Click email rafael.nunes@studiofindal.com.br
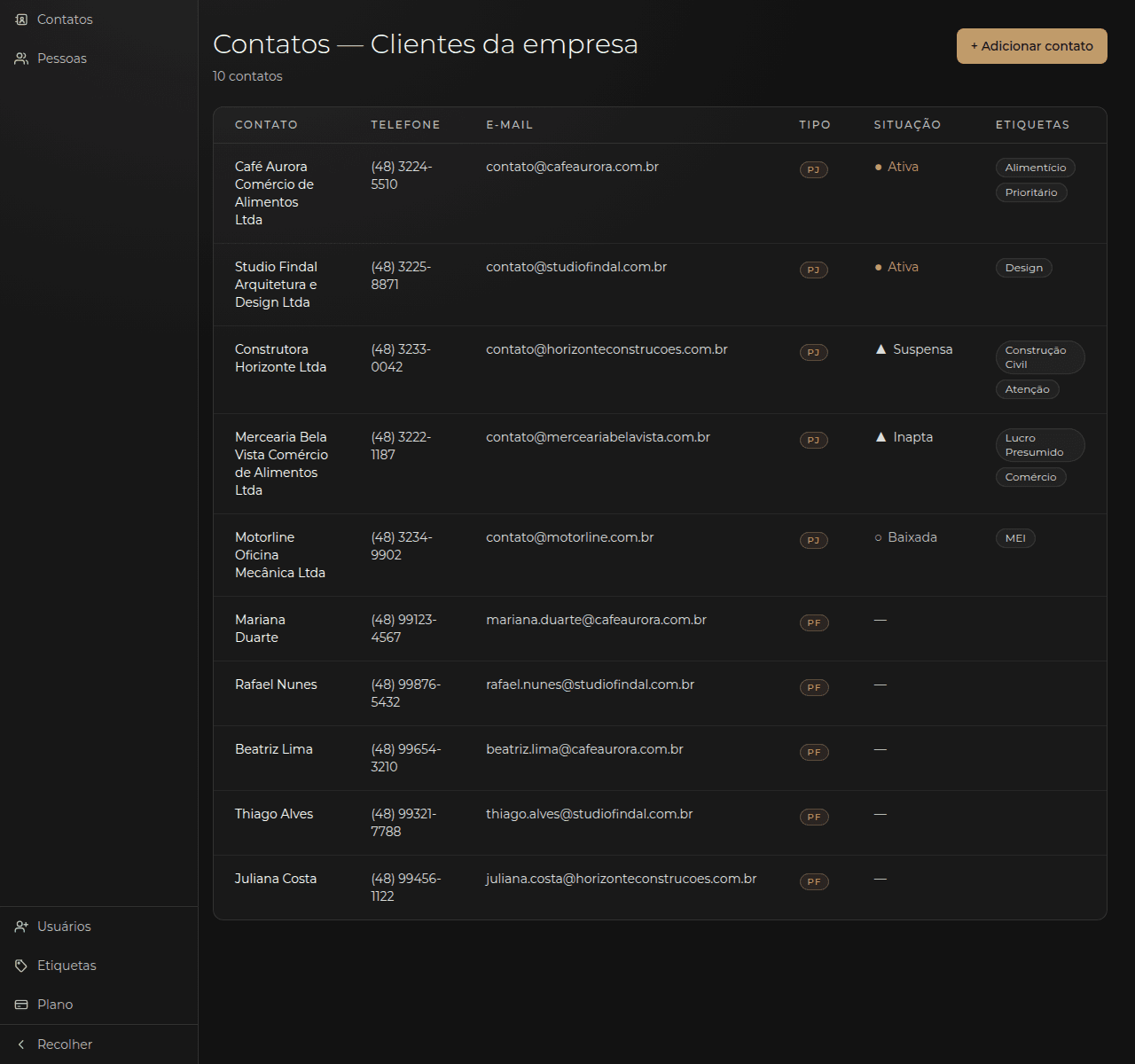The image size is (1135, 1064). click(590, 685)
